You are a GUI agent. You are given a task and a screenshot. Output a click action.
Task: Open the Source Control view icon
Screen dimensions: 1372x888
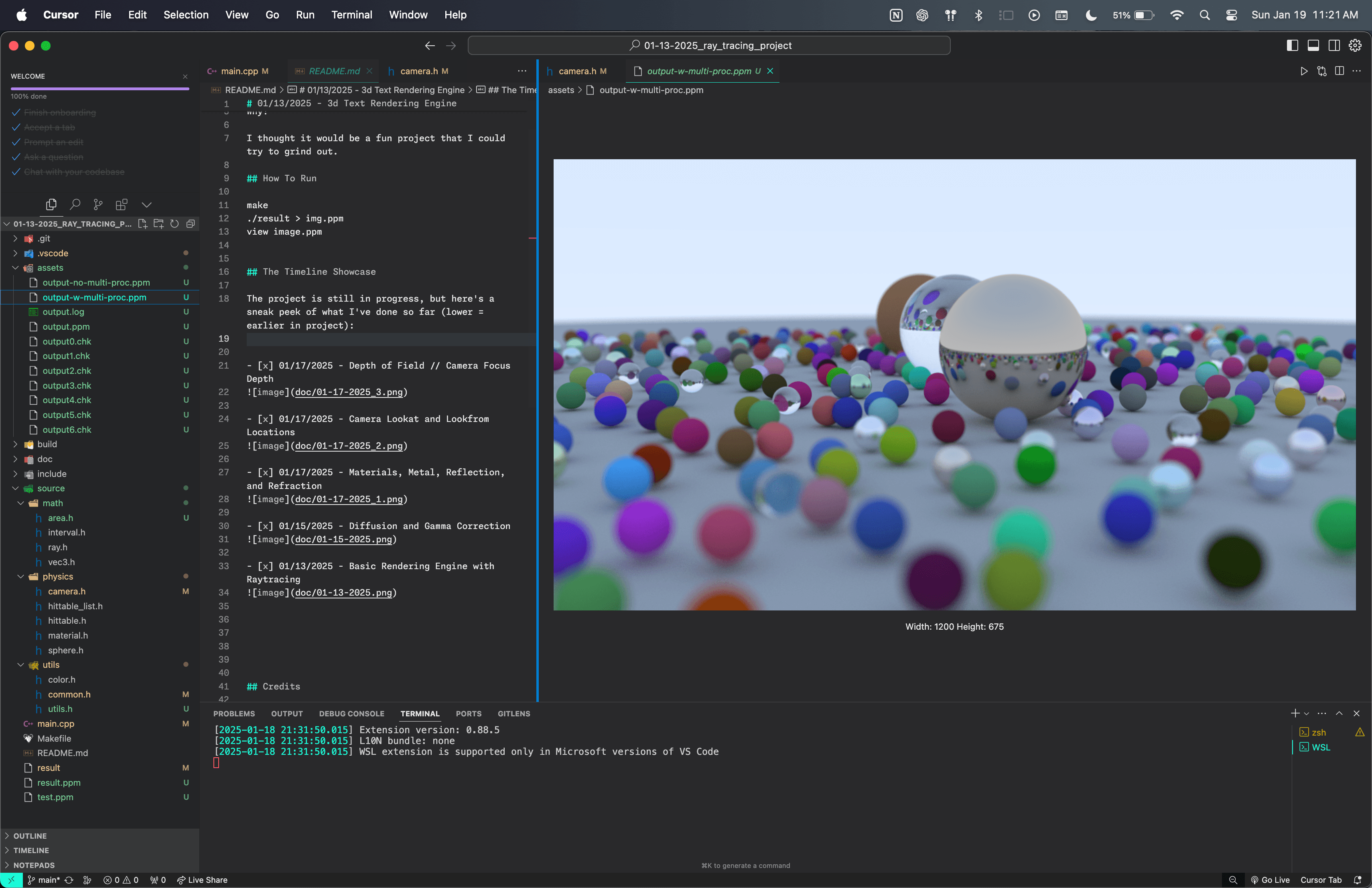(x=98, y=205)
